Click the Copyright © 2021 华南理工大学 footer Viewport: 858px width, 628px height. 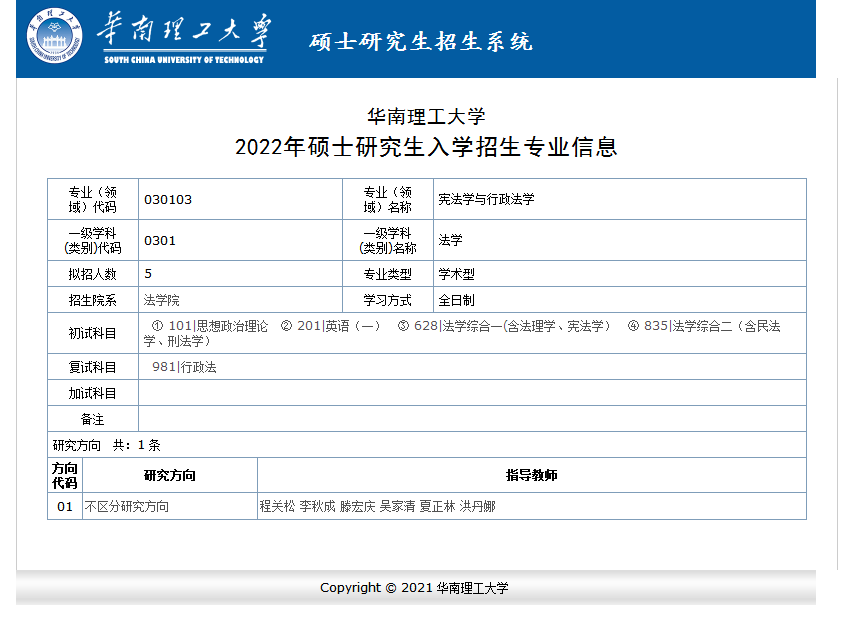tap(414, 588)
